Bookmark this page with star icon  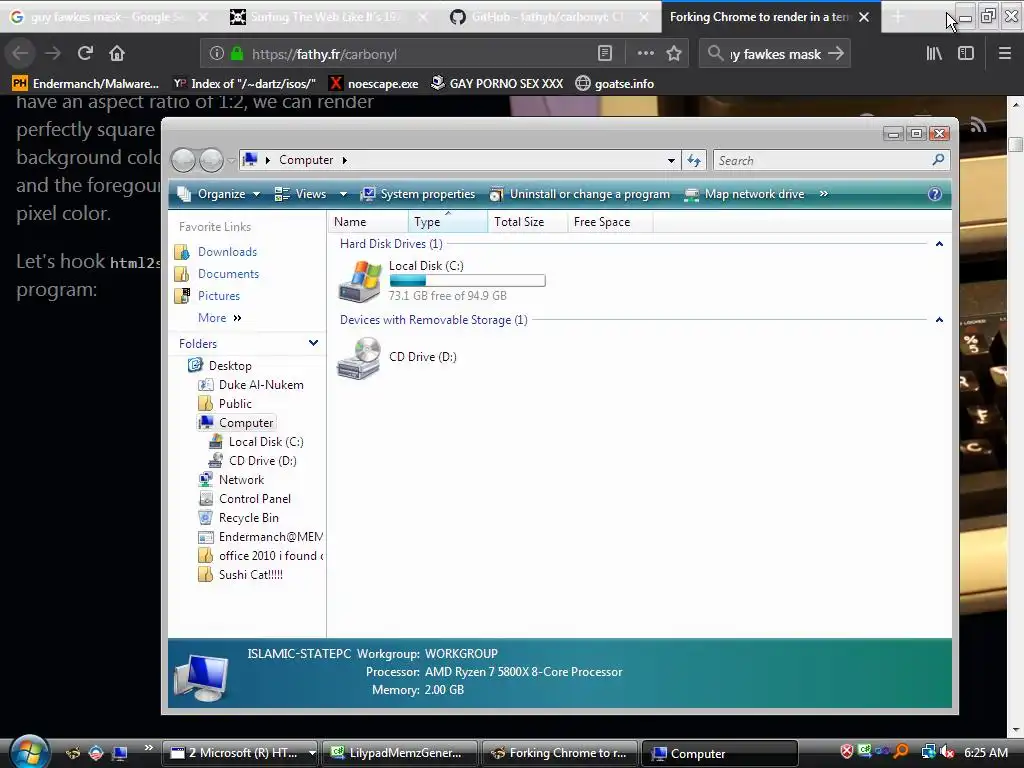click(674, 54)
